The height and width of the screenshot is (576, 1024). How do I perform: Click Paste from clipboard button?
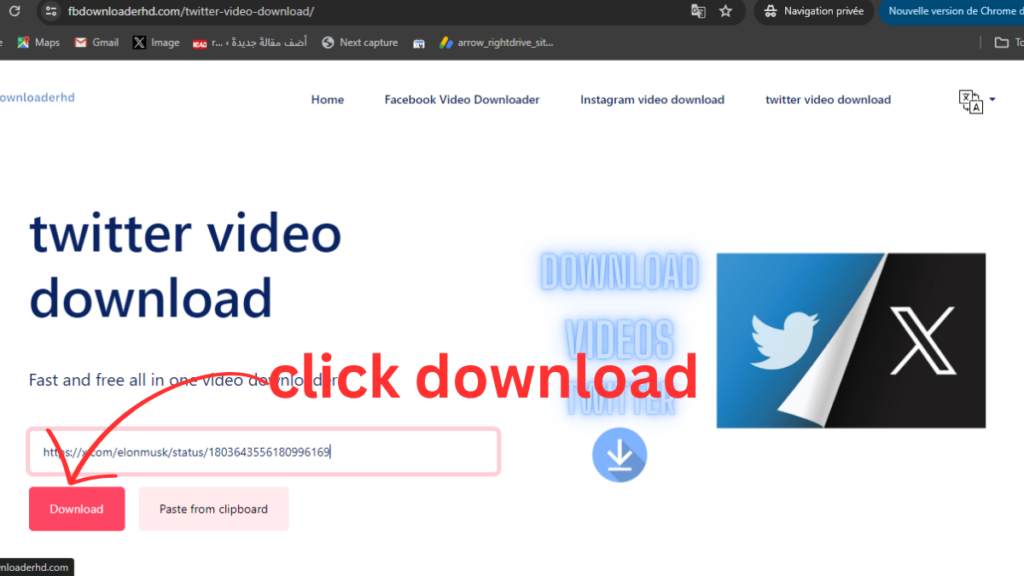214,509
